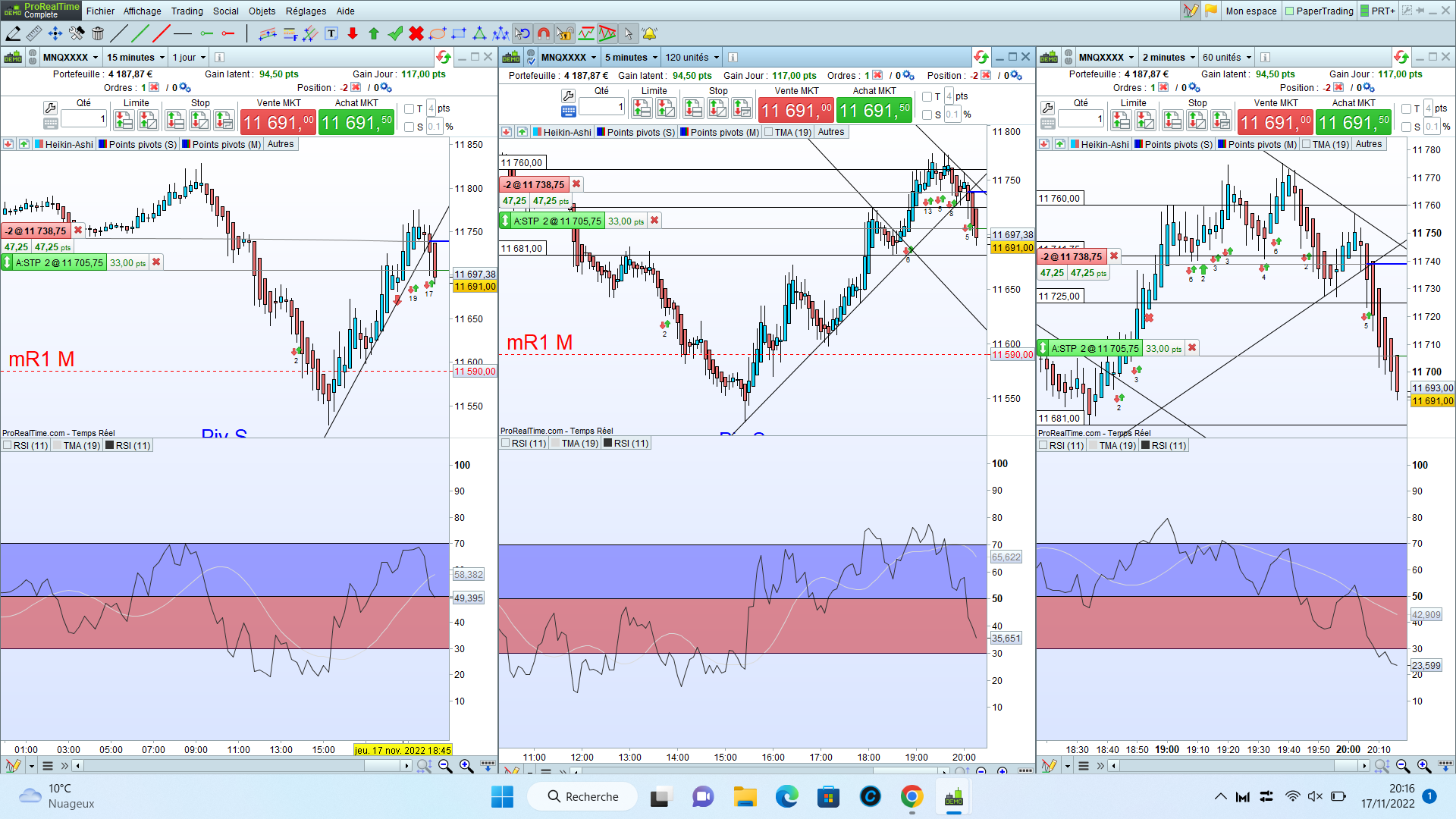Toggle TMA (19) checkbox in middle chart
The width and height of the screenshot is (1456, 819).
[769, 132]
